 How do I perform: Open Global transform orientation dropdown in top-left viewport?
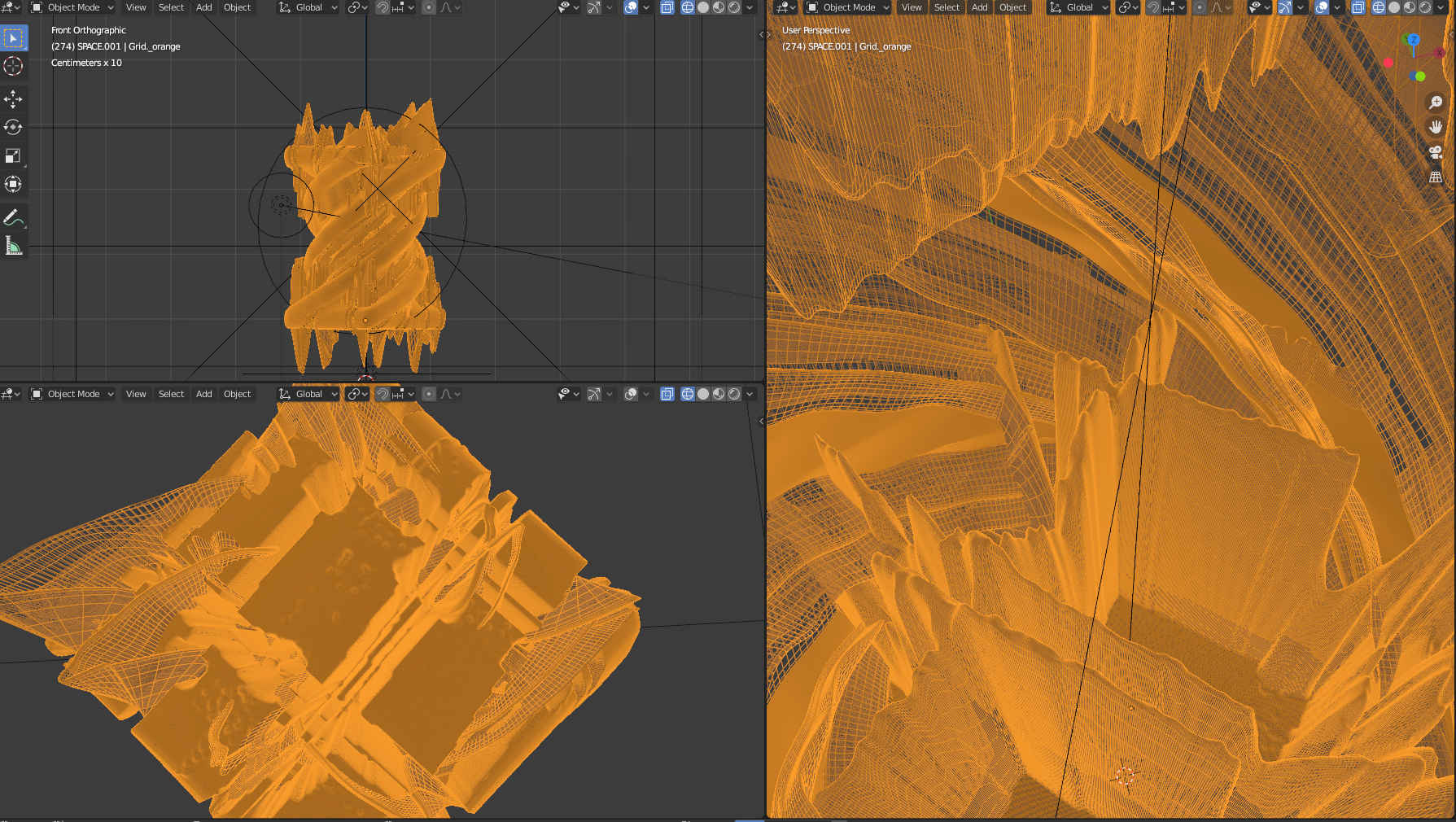(x=308, y=7)
